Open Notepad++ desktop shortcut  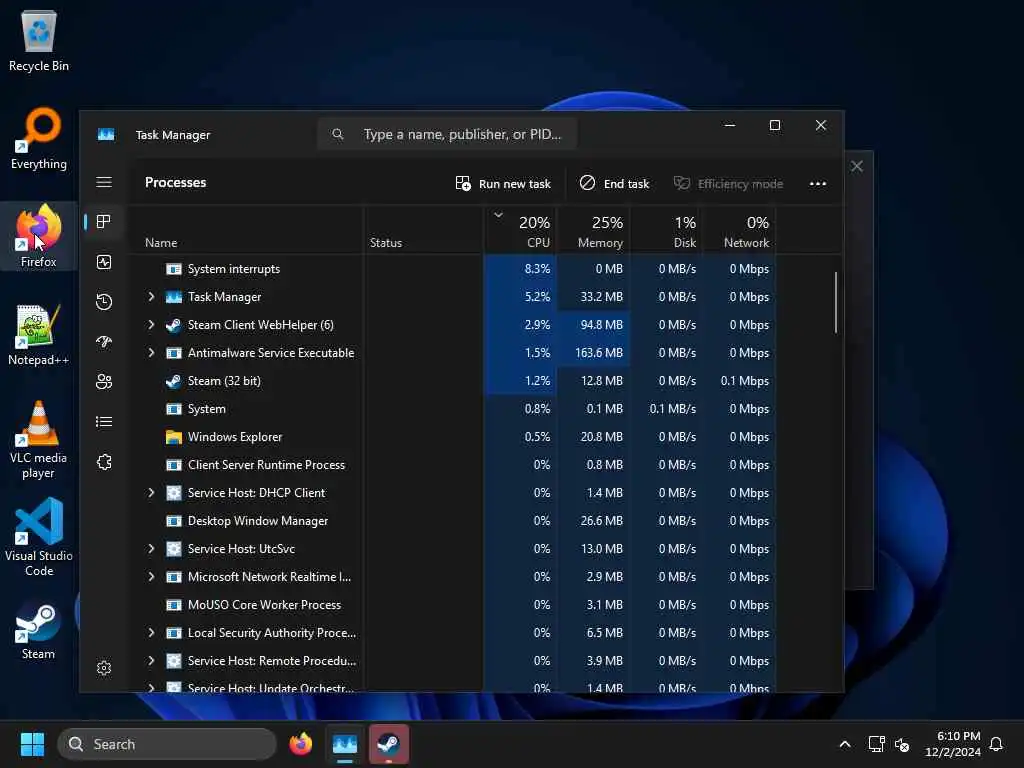click(x=39, y=334)
